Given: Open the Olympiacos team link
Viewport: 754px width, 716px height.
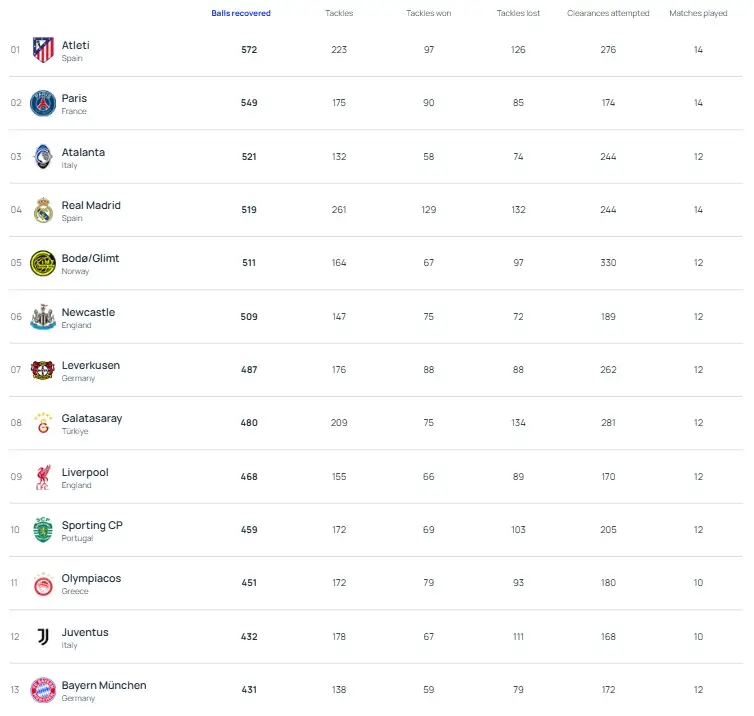Looking at the screenshot, I should pyautogui.click(x=91, y=578).
